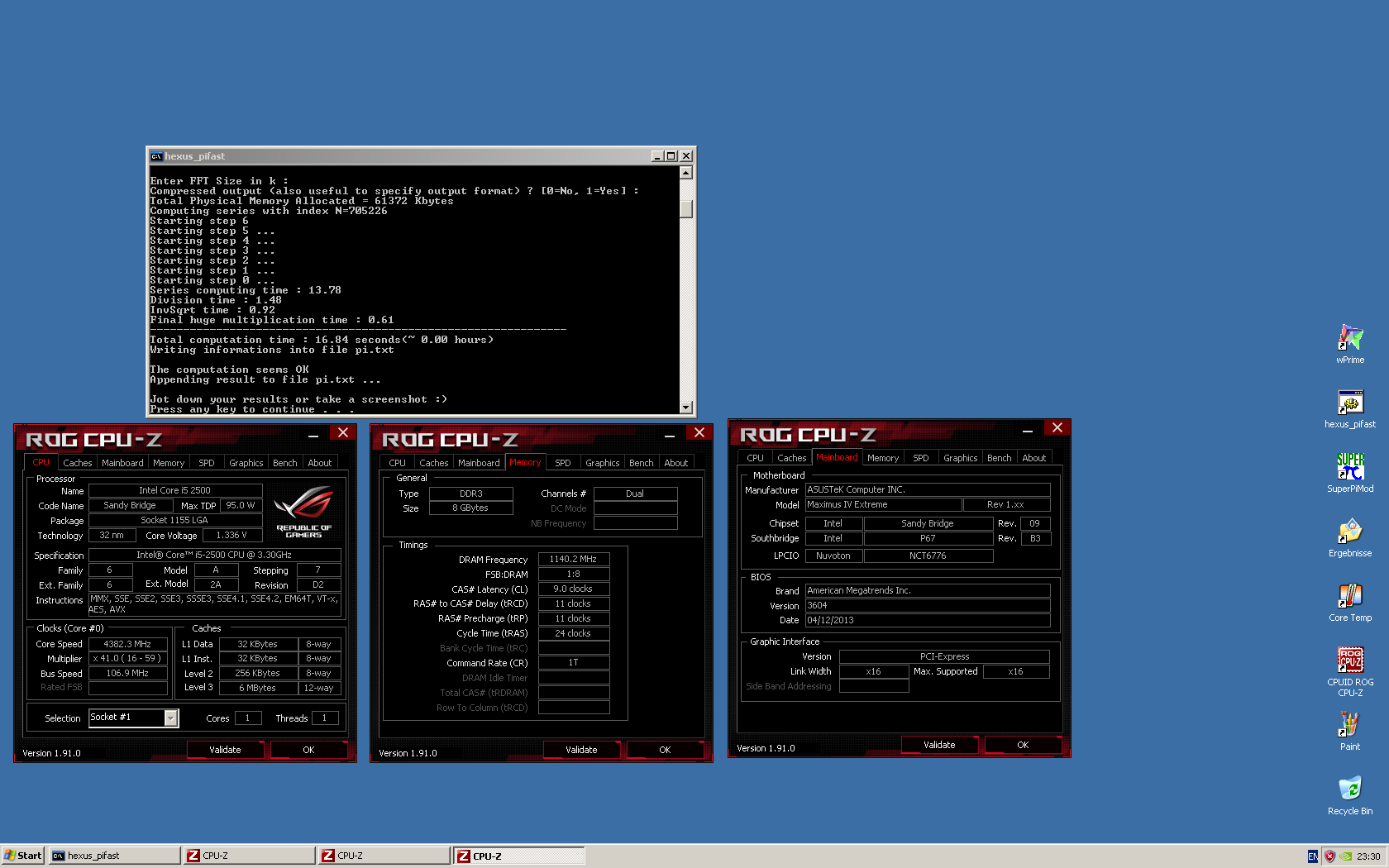1389x868 pixels.
Task: Click console scrollbar up arrow
Action: click(686, 173)
